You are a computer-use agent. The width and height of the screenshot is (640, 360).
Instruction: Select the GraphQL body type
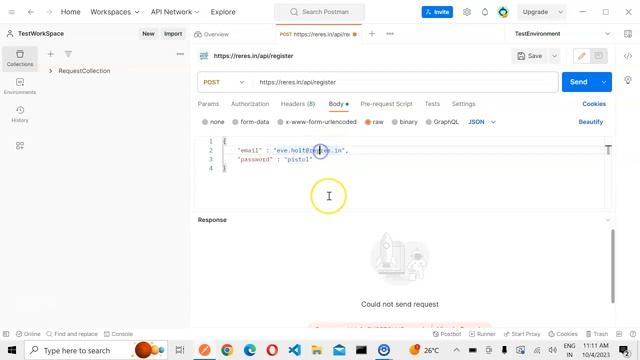(x=442, y=122)
